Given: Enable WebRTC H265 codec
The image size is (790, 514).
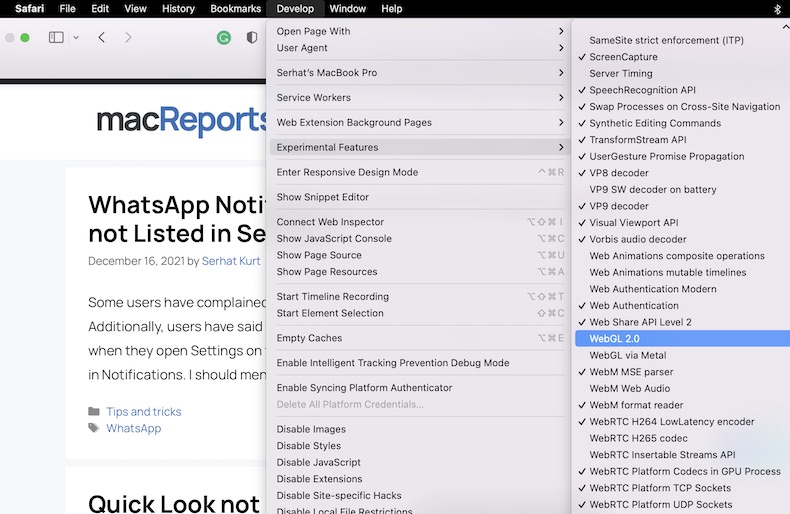Looking at the screenshot, I should pos(682,438).
